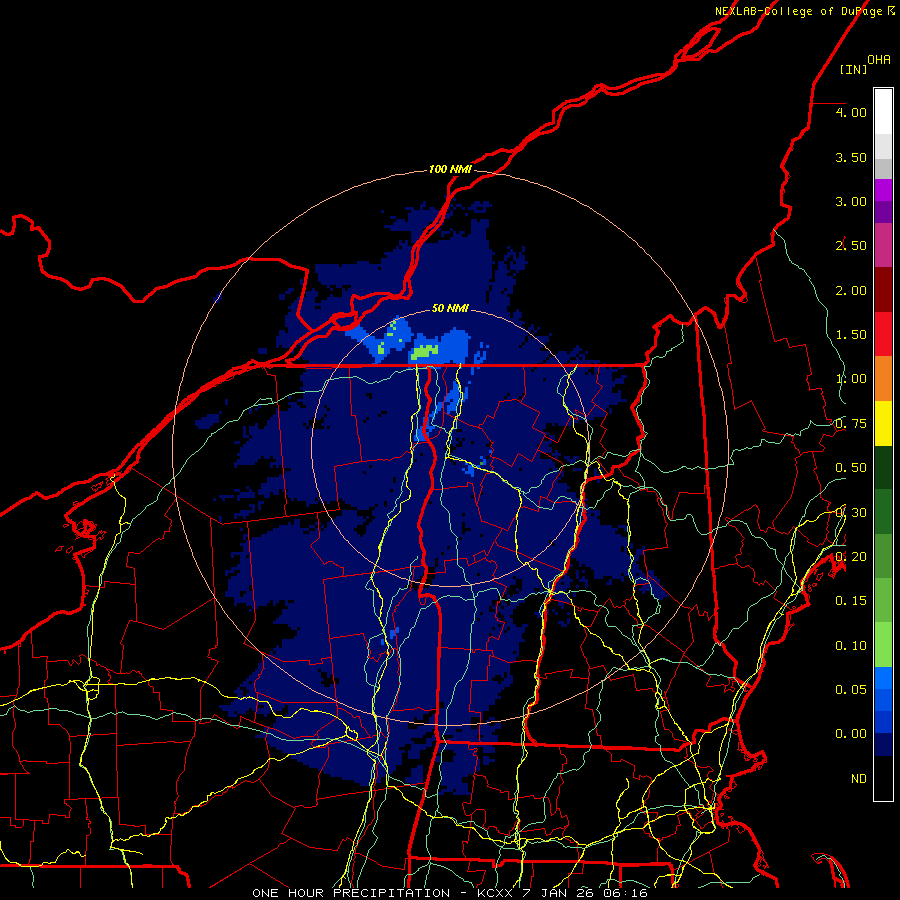Click the dark red legend swatch near 2.00
The width and height of the screenshot is (900, 900).
click(883, 290)
